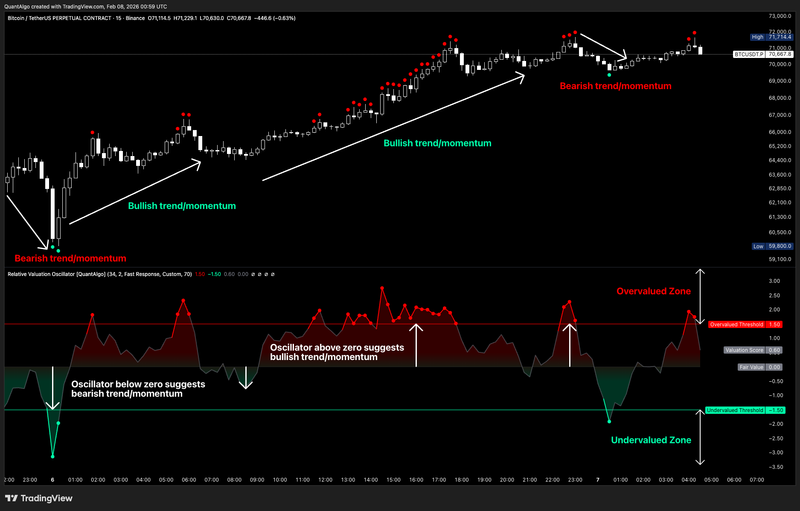The image size is (800, 511).
Task: Click the Overvalued Threshold 1.50 axis label
Action: pyautogui.click(x=745, y=324)
